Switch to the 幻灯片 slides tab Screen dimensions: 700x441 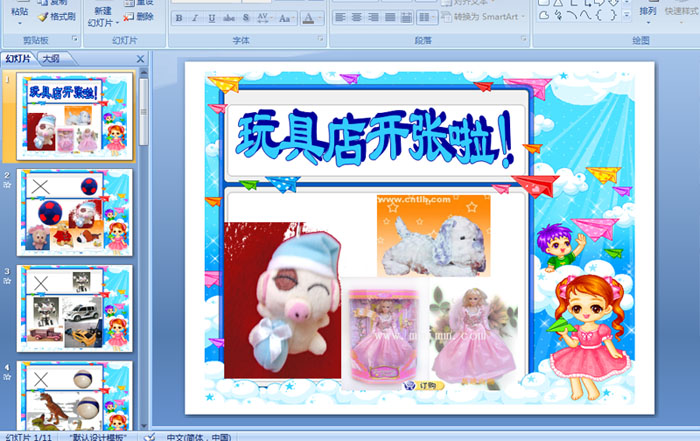click(x=18, y=59)
